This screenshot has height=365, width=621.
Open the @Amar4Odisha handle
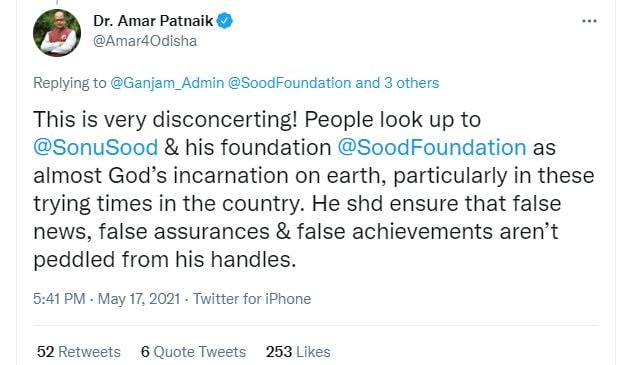point(145,41)
